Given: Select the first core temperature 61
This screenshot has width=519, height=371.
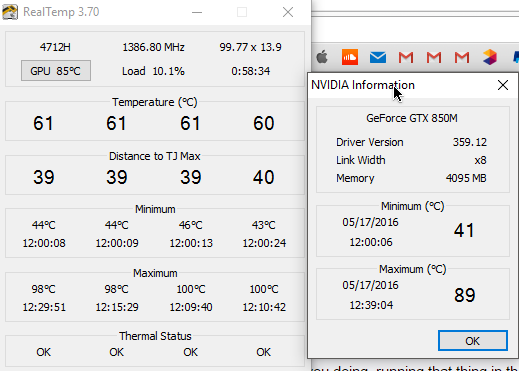Looking at the screenshot, I should (x=43, y=123).
